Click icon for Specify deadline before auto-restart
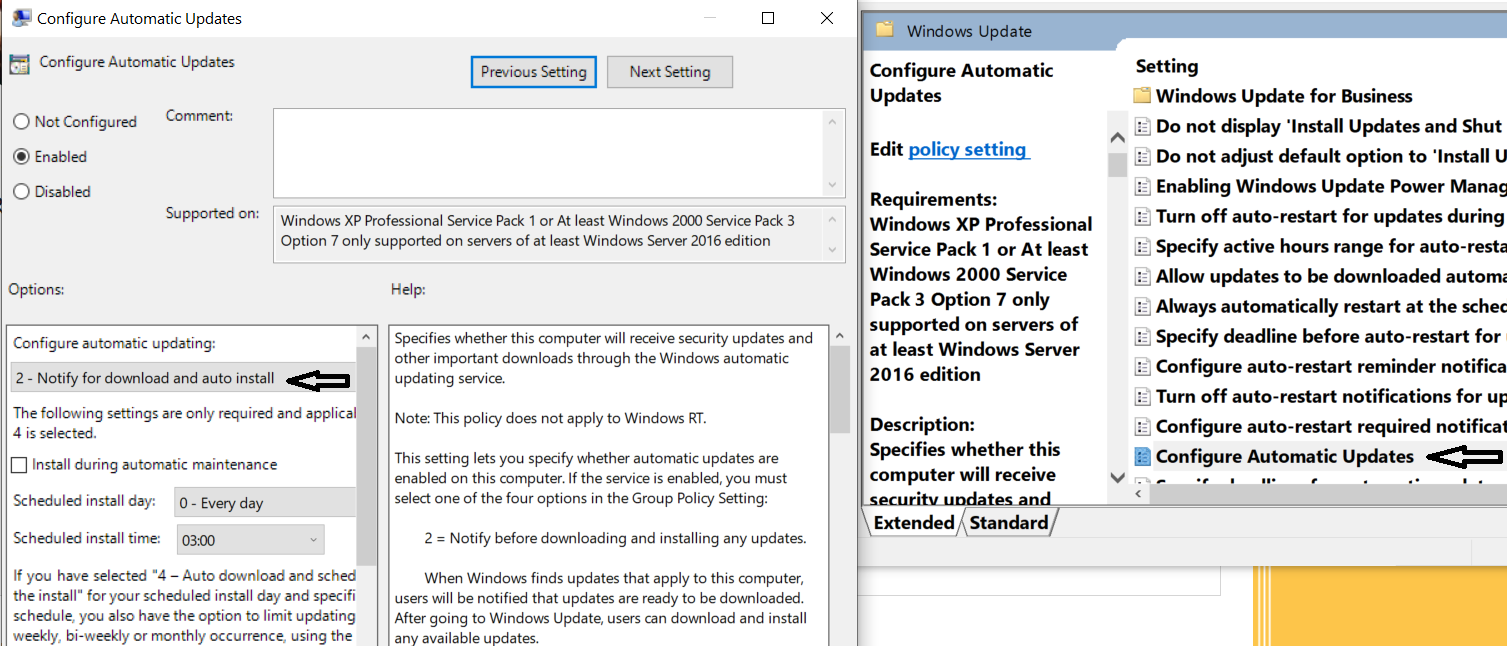Screen dimensions: 1507x646 tap(1143, 336)
